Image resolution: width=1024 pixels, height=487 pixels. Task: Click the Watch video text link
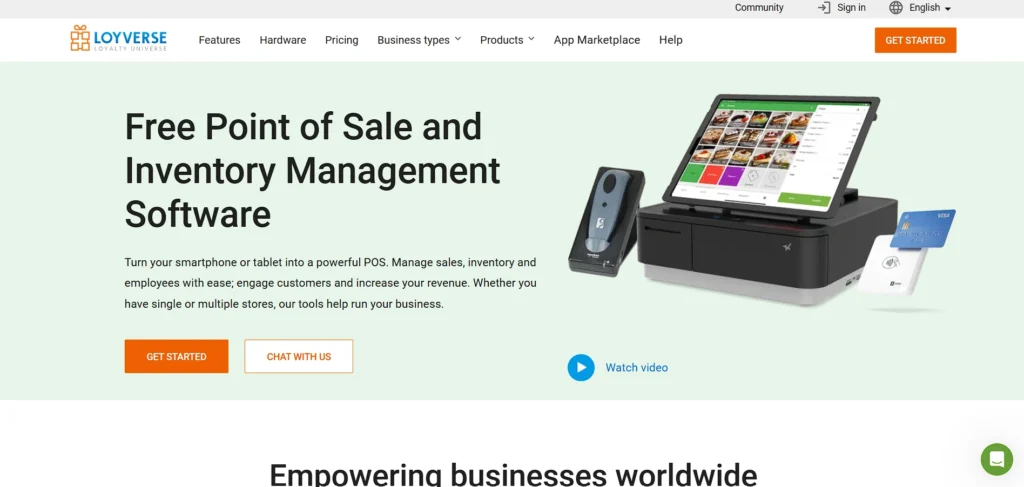(637, 368)
